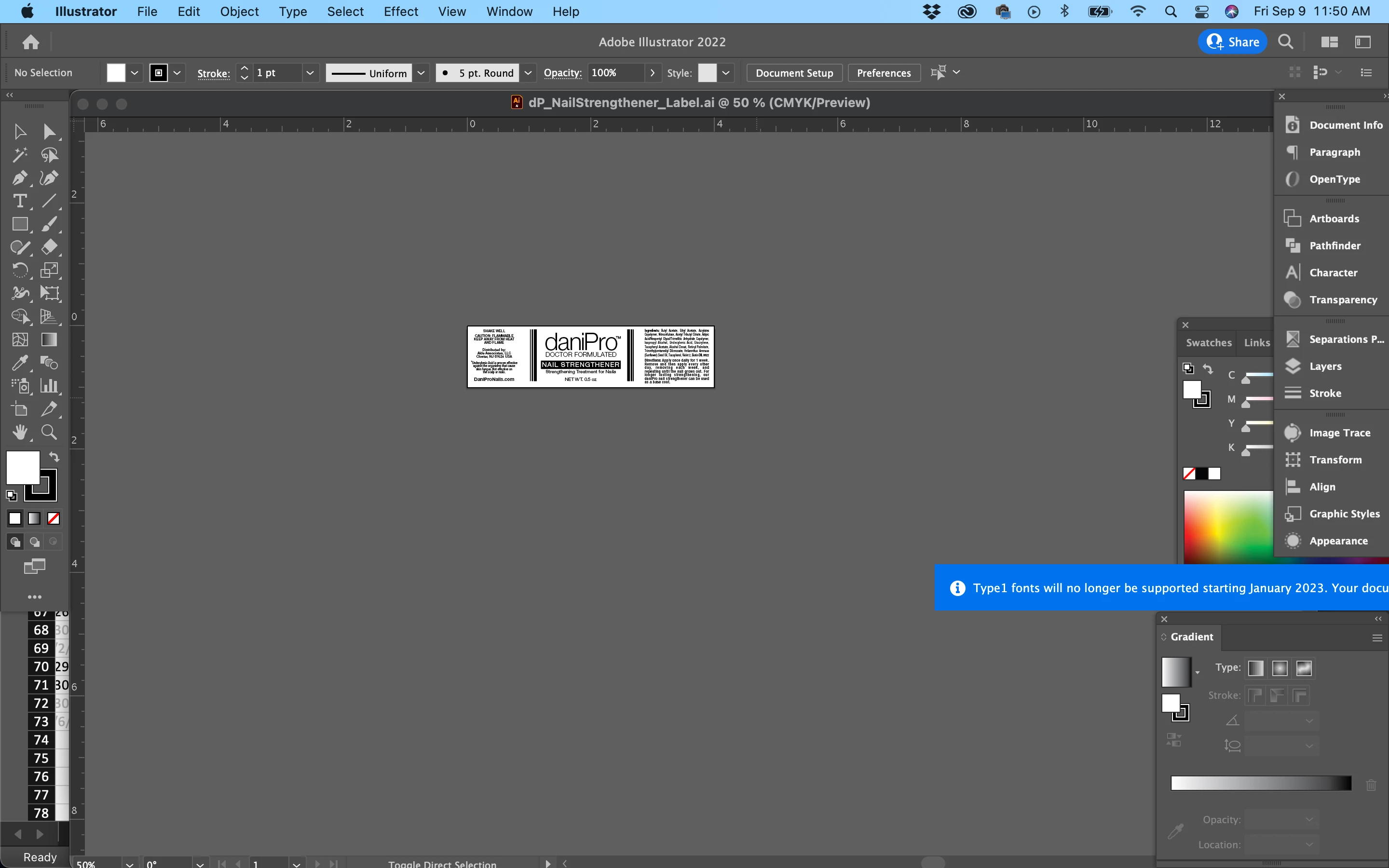Select the Hand tool
This screenshot has height=868, width=1389.
coord(19,432)
